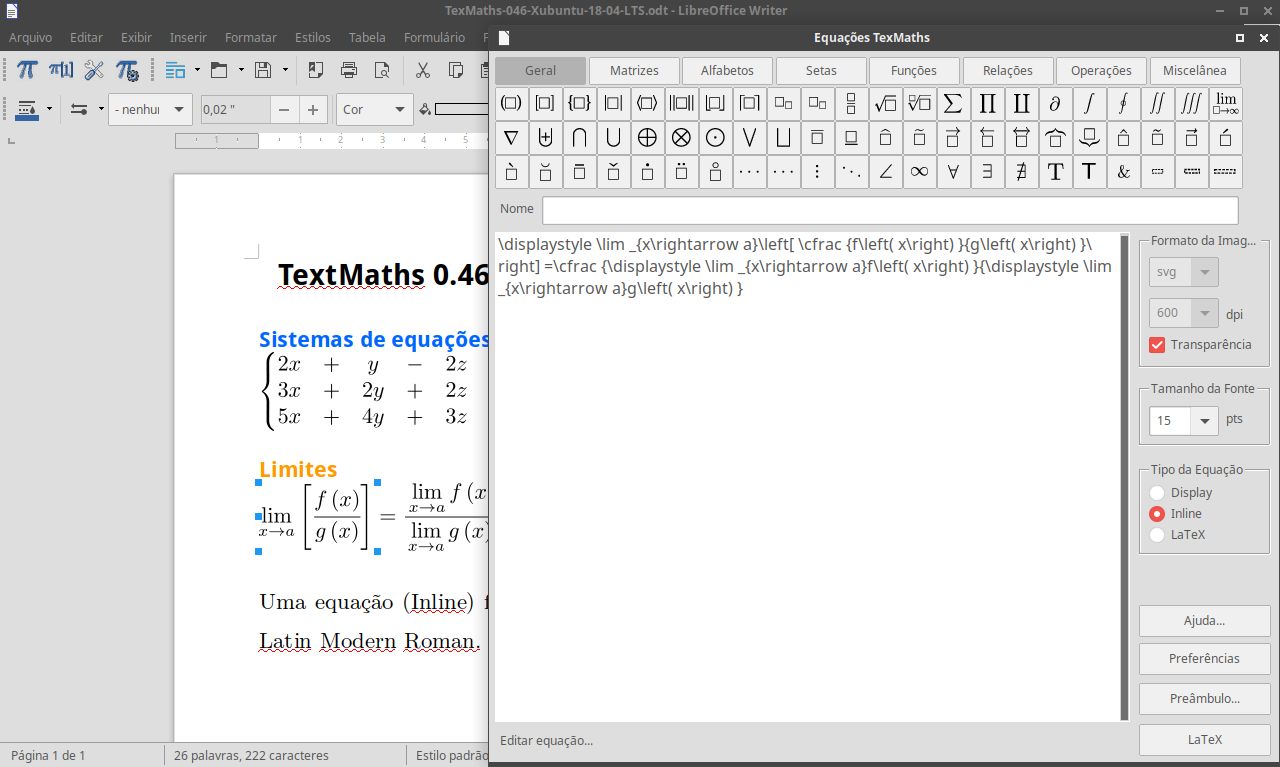Insert the limit 'lim' symbol
Image resolution: width=1280 pixels, height=767 pixels.
1226,103
